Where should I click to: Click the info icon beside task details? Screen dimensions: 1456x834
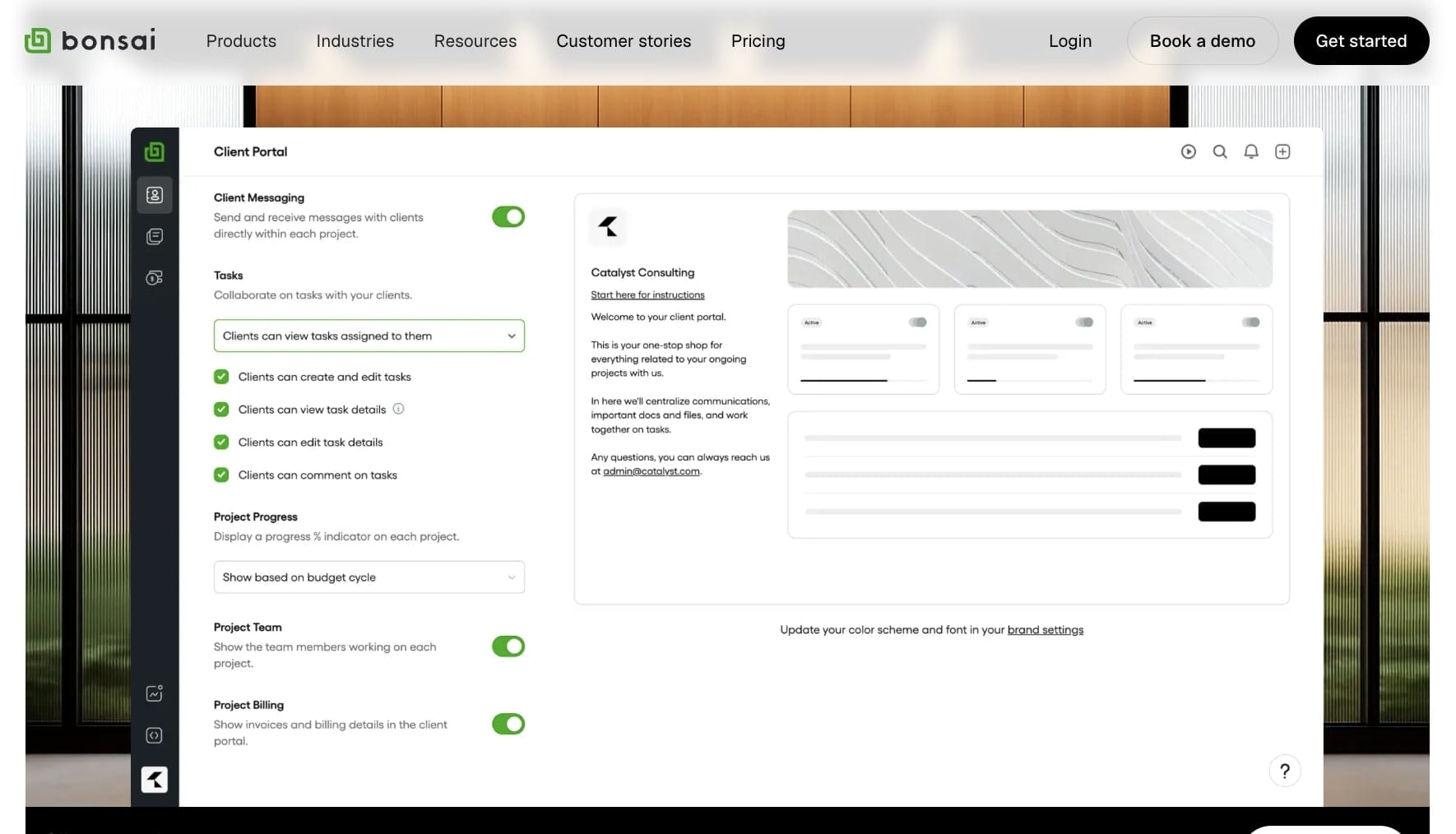click(398, 409)
